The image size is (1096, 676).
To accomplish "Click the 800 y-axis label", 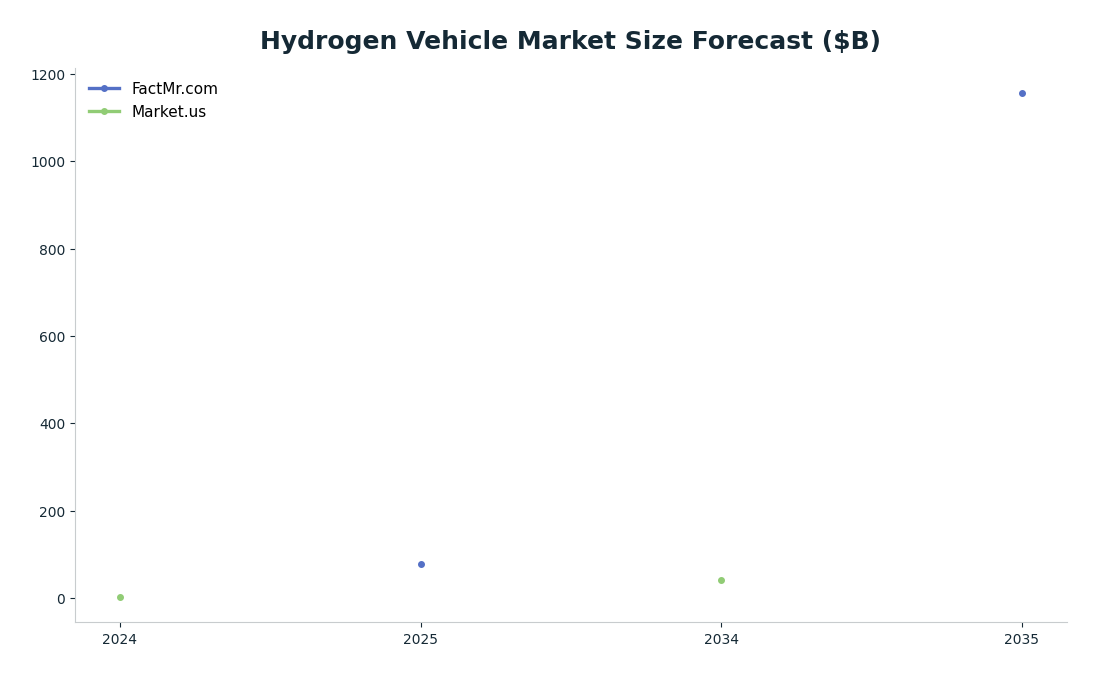I will pyautogui.click(x=52, y=250).
